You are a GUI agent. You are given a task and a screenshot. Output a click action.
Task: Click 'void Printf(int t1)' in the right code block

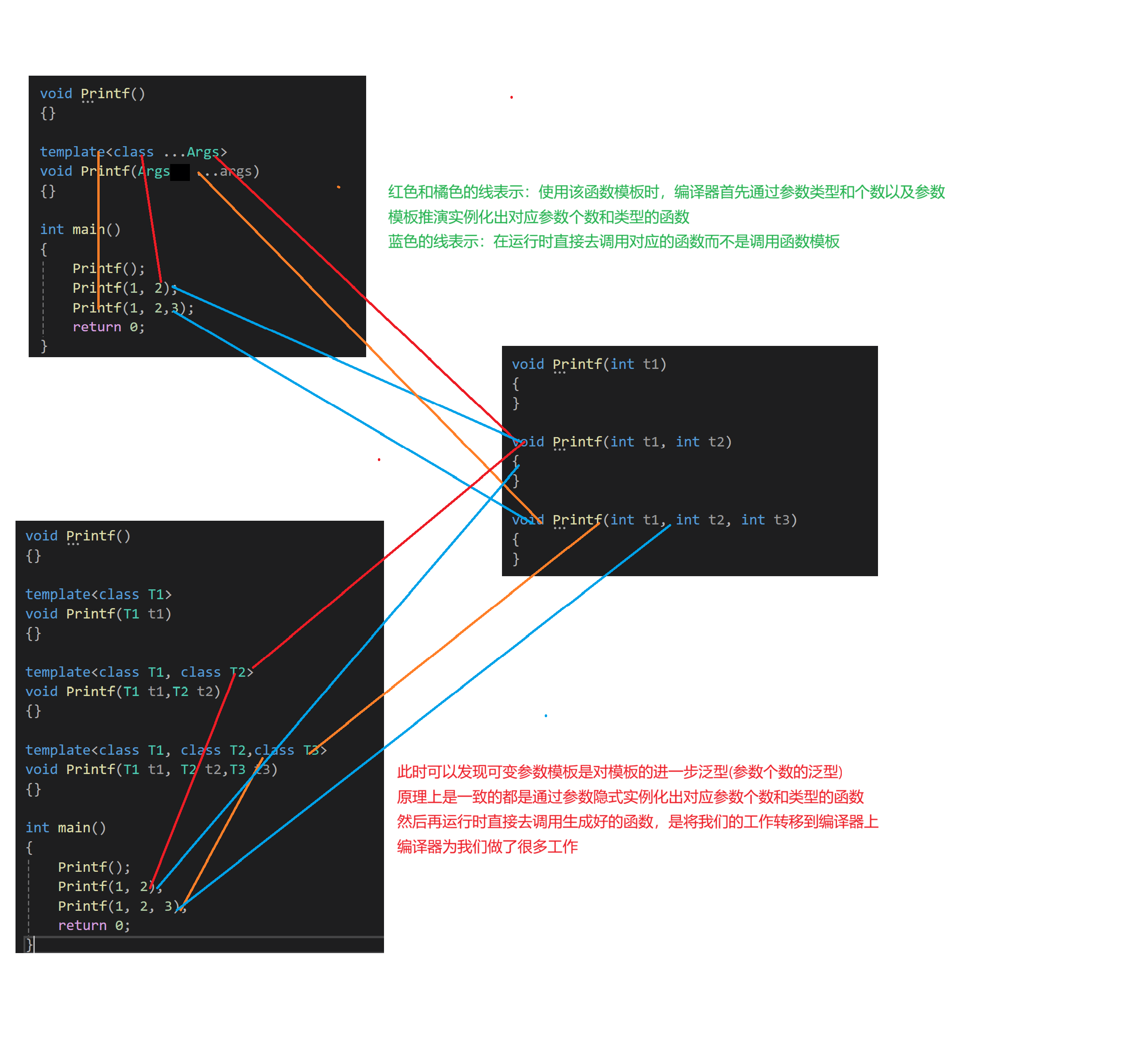point(588,365)
